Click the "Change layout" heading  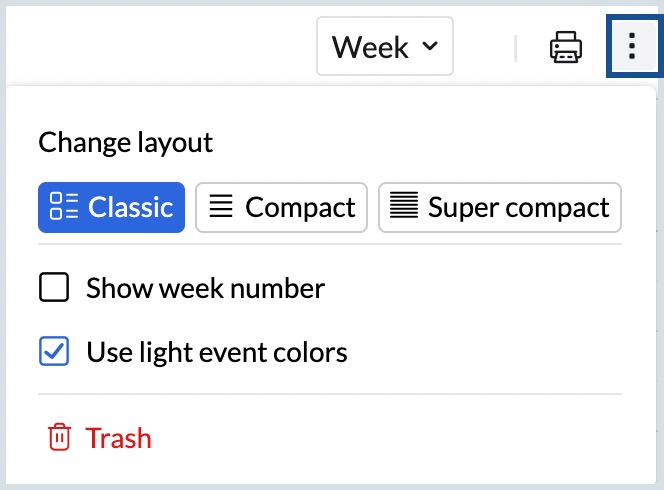[126, 142]
